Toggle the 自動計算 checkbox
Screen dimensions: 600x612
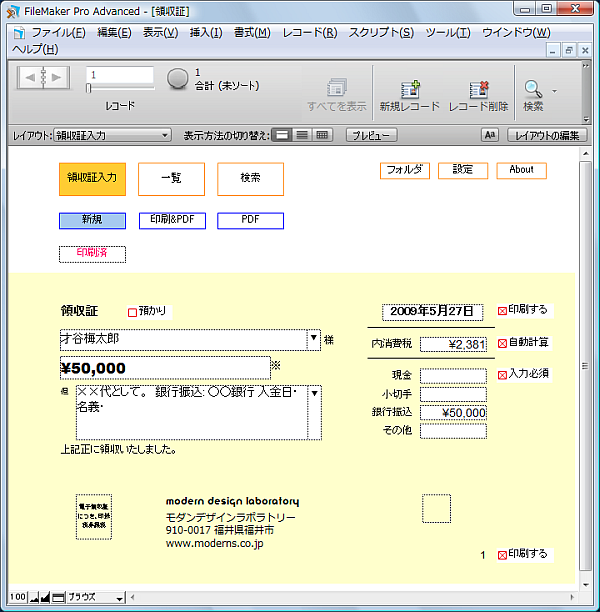click(502, 343)
